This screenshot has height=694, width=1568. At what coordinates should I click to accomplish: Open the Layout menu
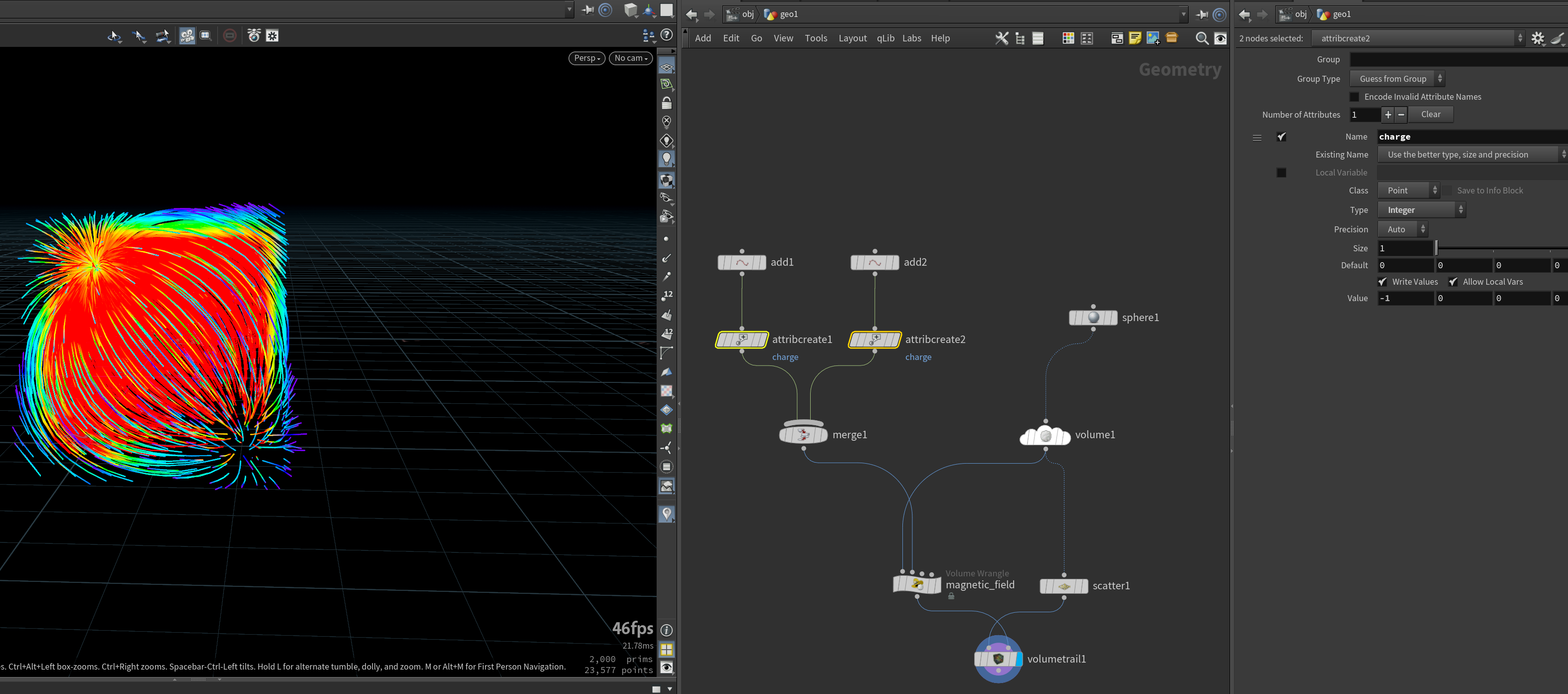pos(852,38)
